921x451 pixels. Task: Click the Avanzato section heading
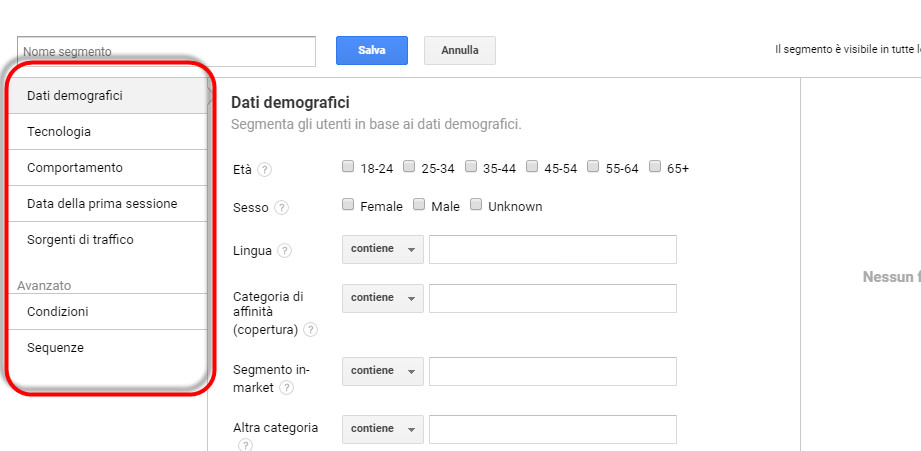(x=44, y=285)
